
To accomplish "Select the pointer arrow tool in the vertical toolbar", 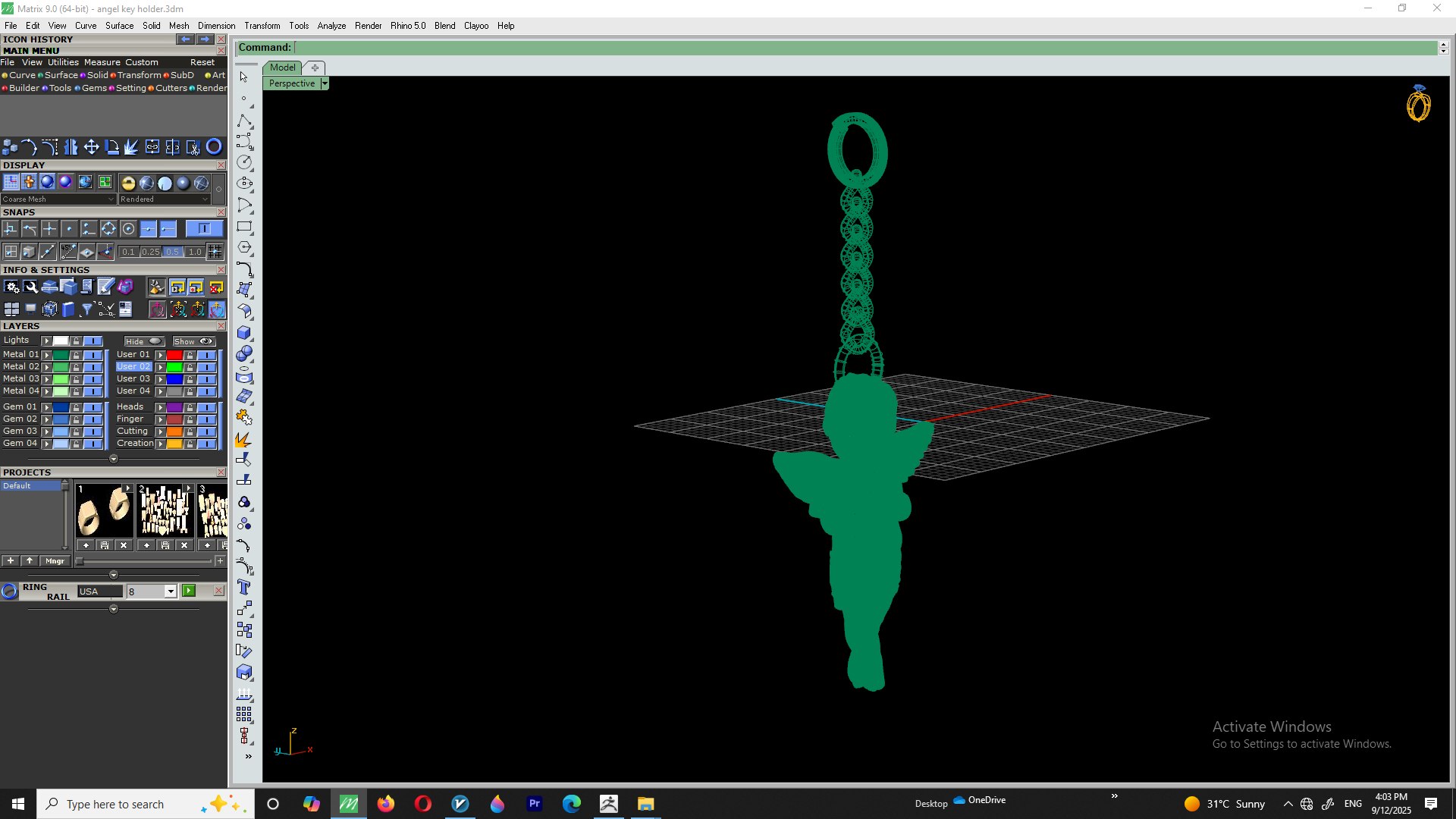I will pyautogui.click(x=243, y=77).
